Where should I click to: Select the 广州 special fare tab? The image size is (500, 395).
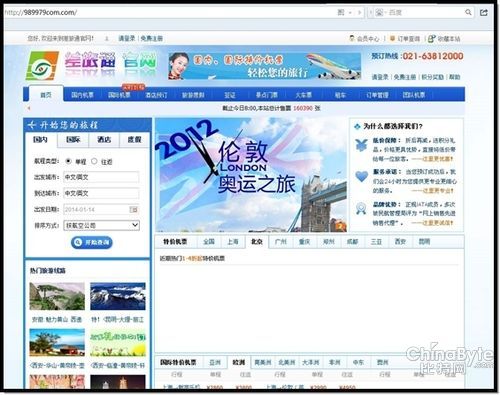281,242
